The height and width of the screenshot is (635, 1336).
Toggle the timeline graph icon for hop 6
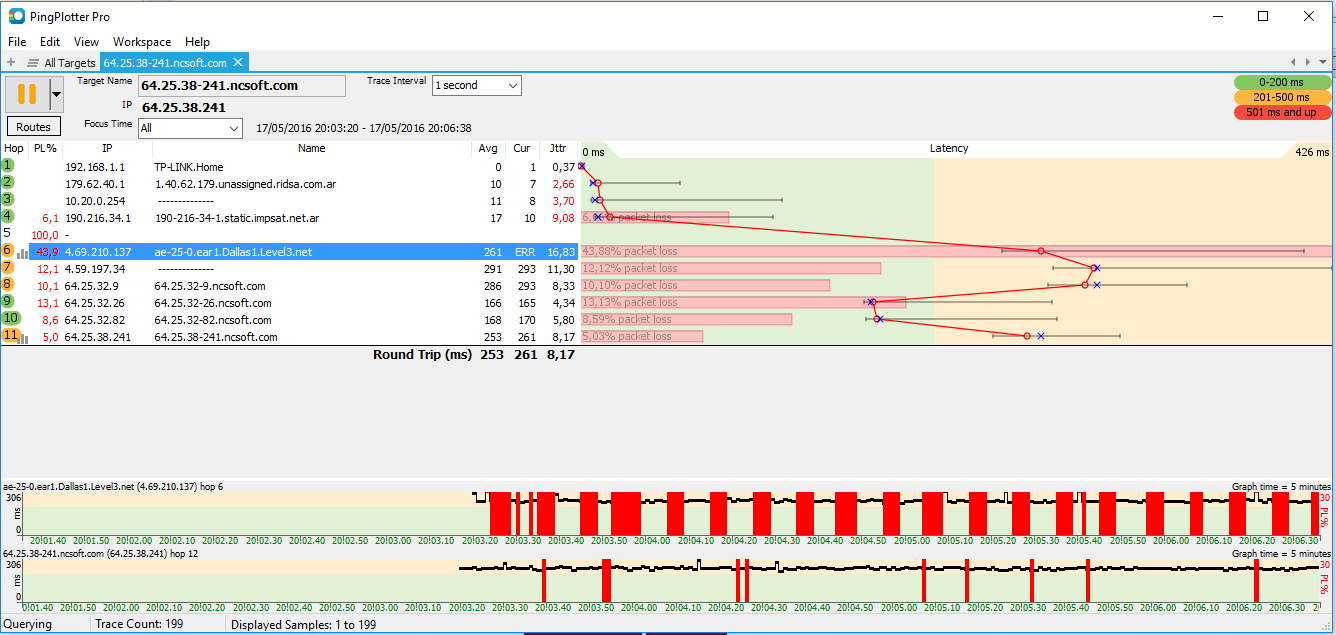(23, 253)
